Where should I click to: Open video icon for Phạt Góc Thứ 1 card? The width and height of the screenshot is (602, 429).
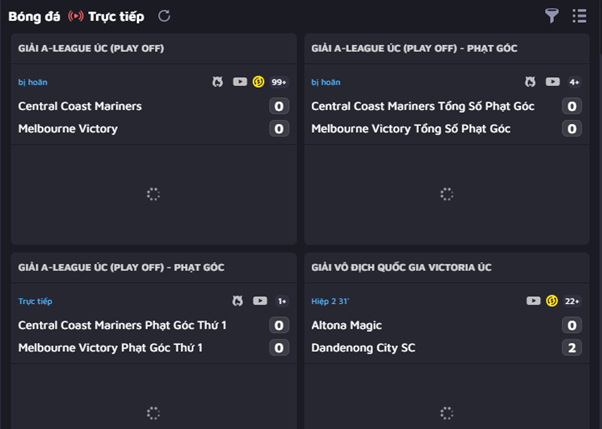pos(260,301)
